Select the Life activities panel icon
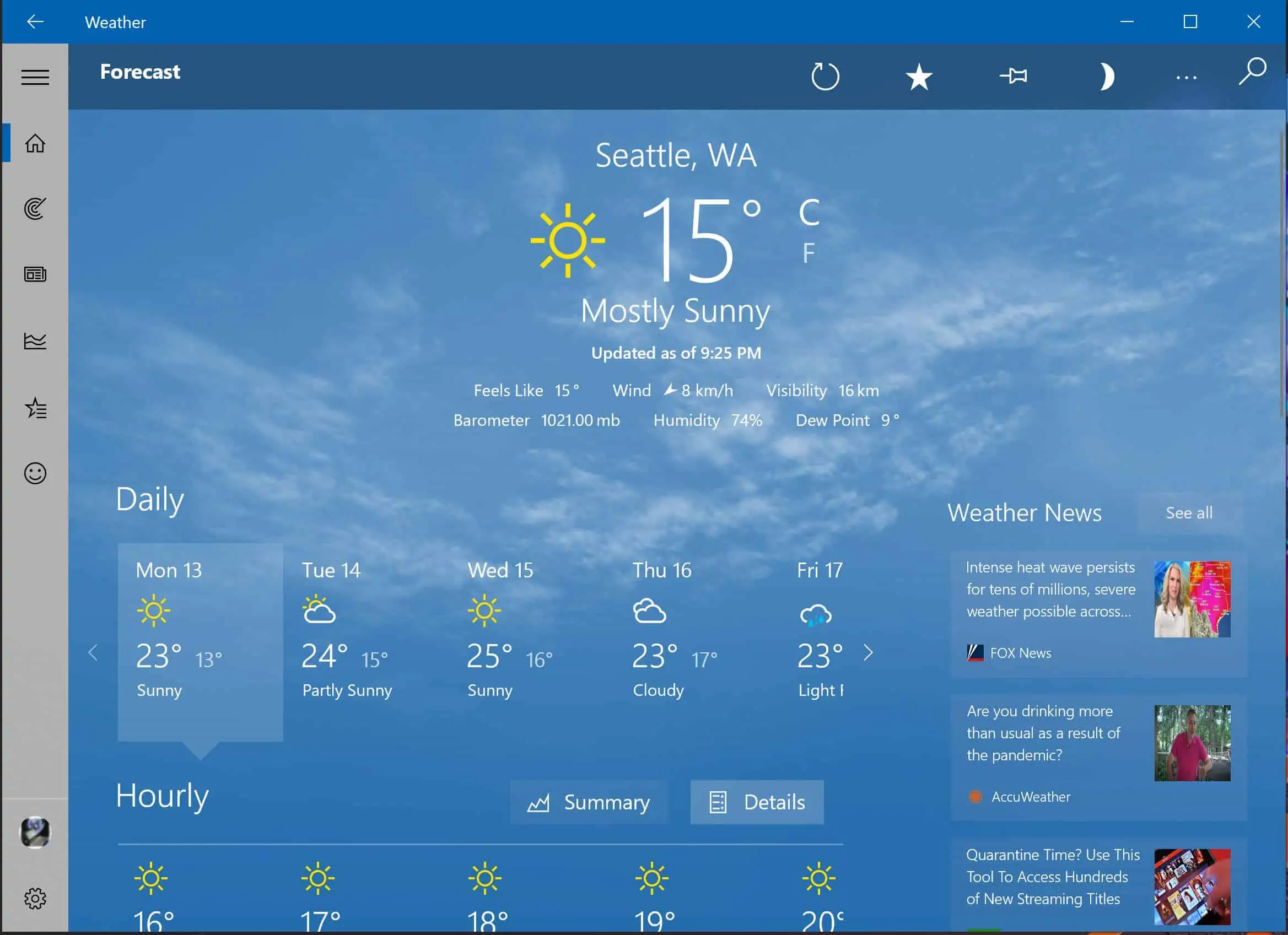Viewport: 1288px width, 935px height. [35, 473]
